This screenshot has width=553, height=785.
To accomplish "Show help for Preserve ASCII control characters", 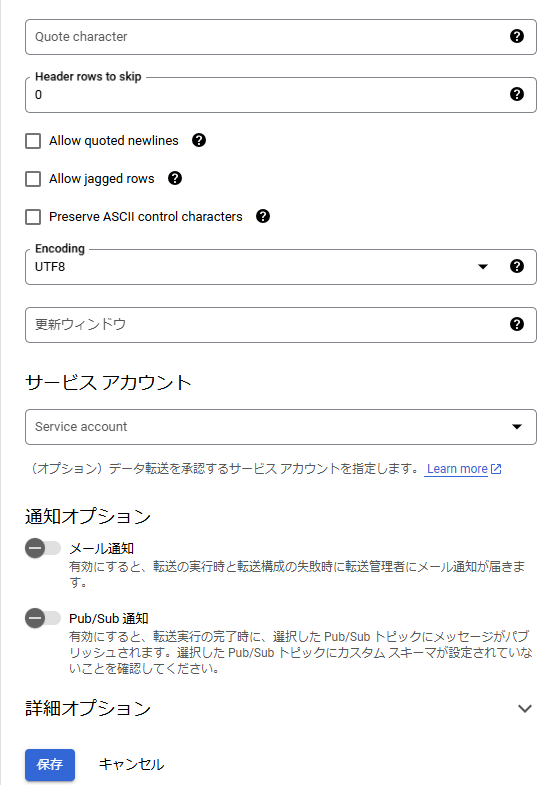I will (263, 216).
